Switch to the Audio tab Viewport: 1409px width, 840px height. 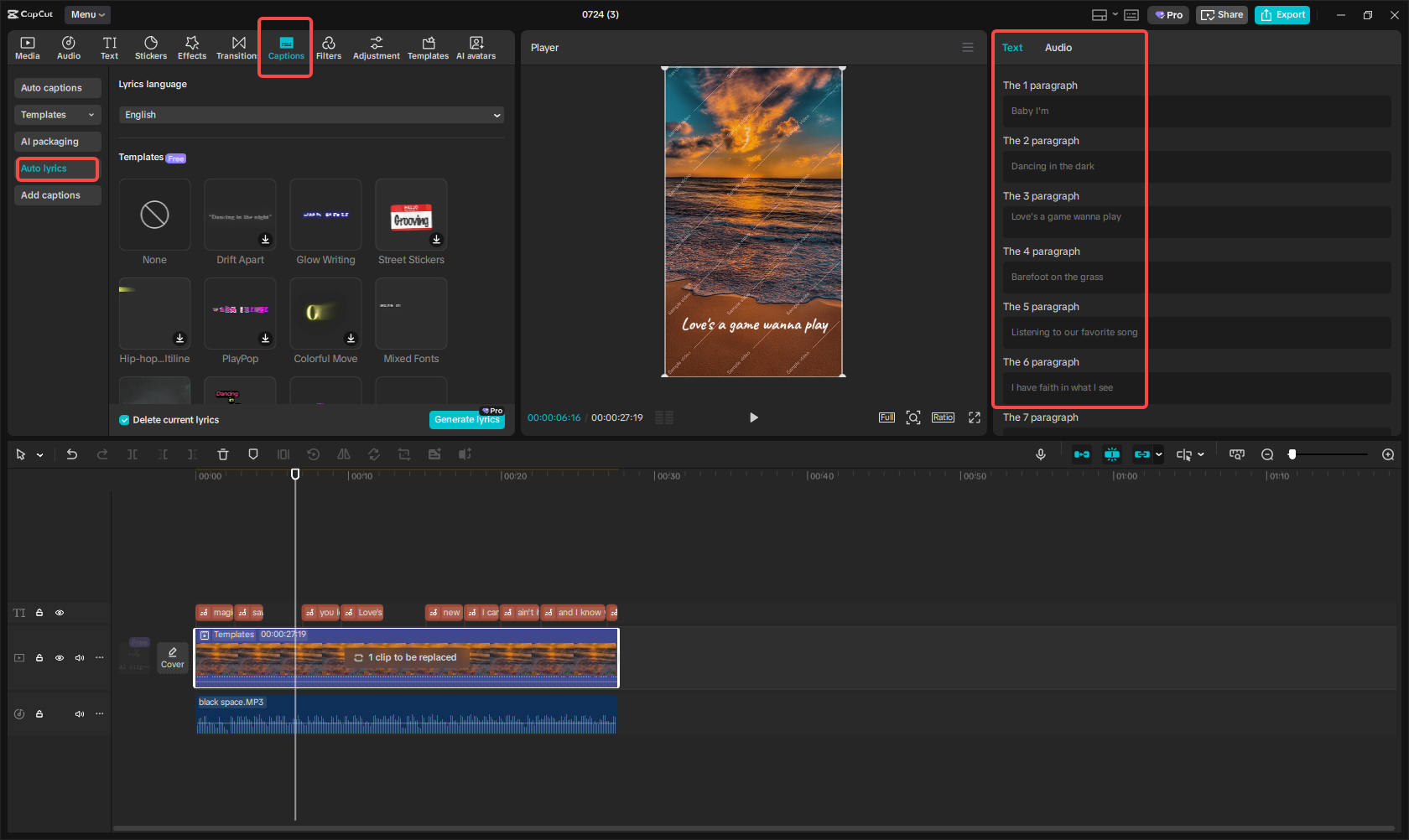pos(1058,47)
